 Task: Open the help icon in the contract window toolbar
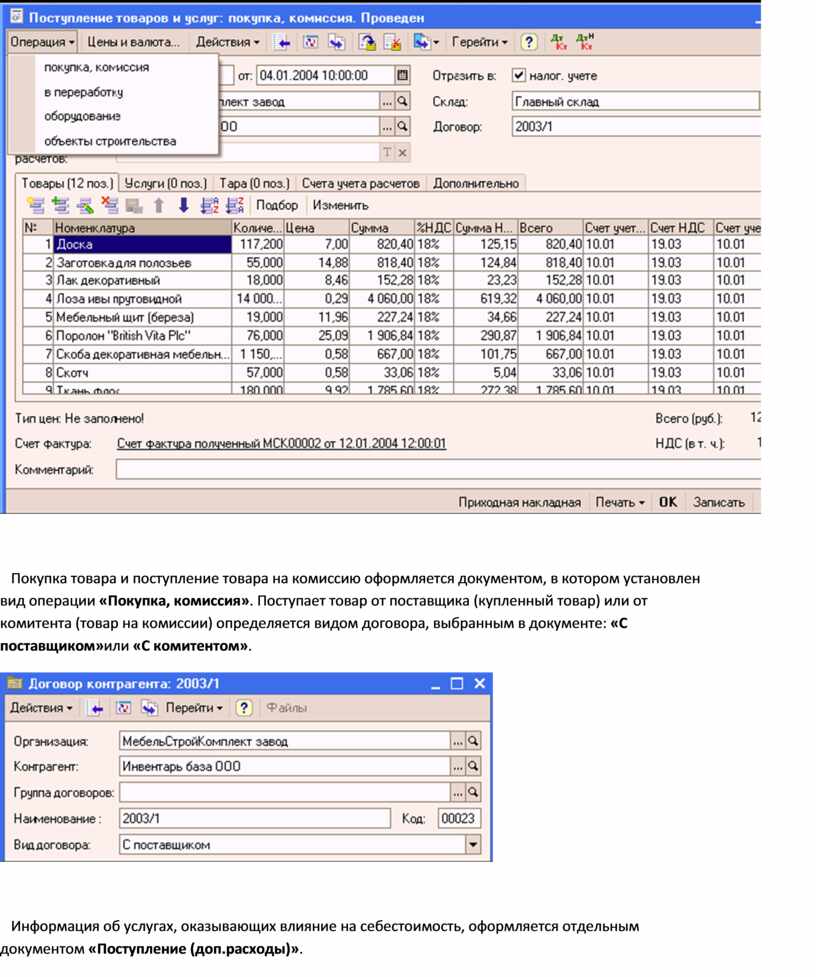click(244, 708)
